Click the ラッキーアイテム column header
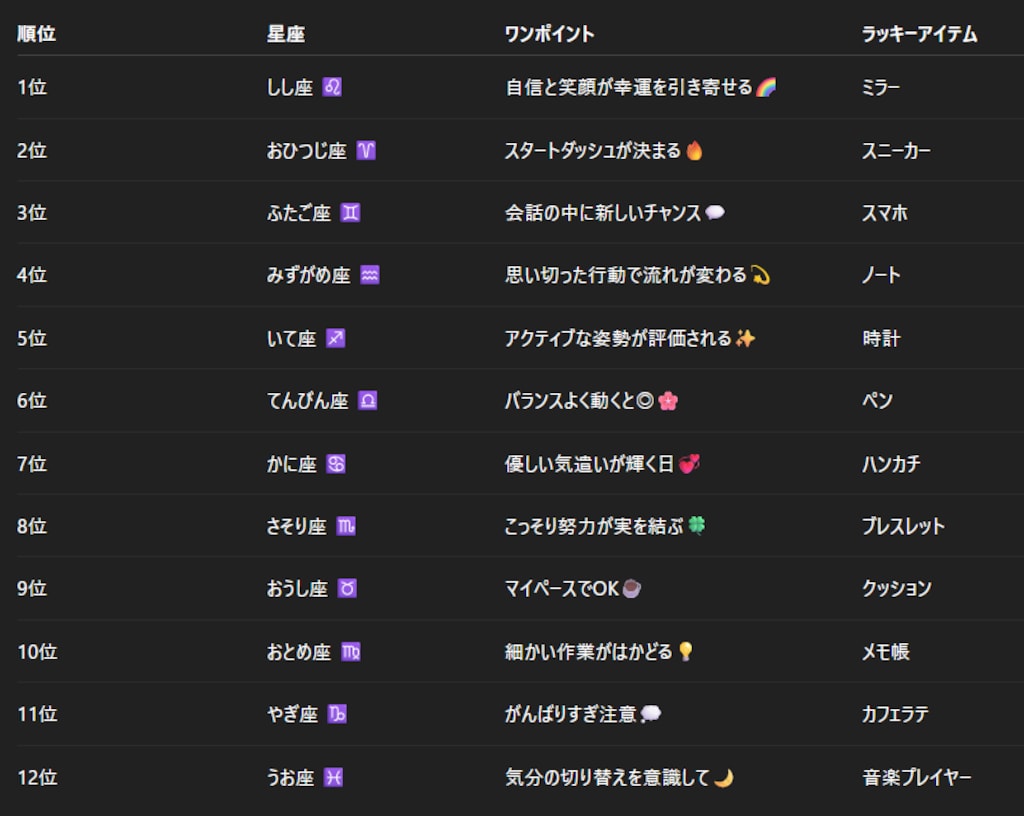 point(922,33)
